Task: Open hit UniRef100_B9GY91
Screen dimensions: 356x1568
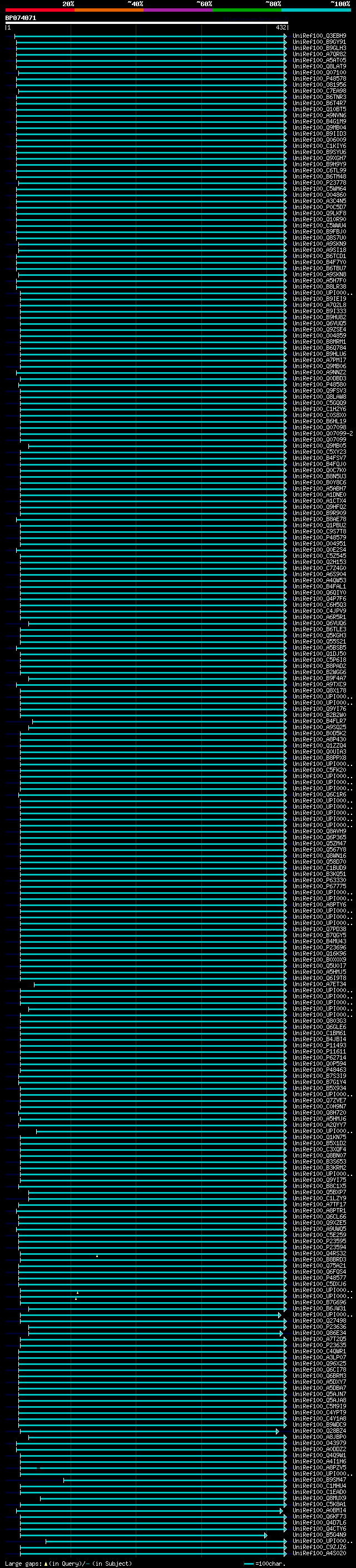Action: coord(319,42)
